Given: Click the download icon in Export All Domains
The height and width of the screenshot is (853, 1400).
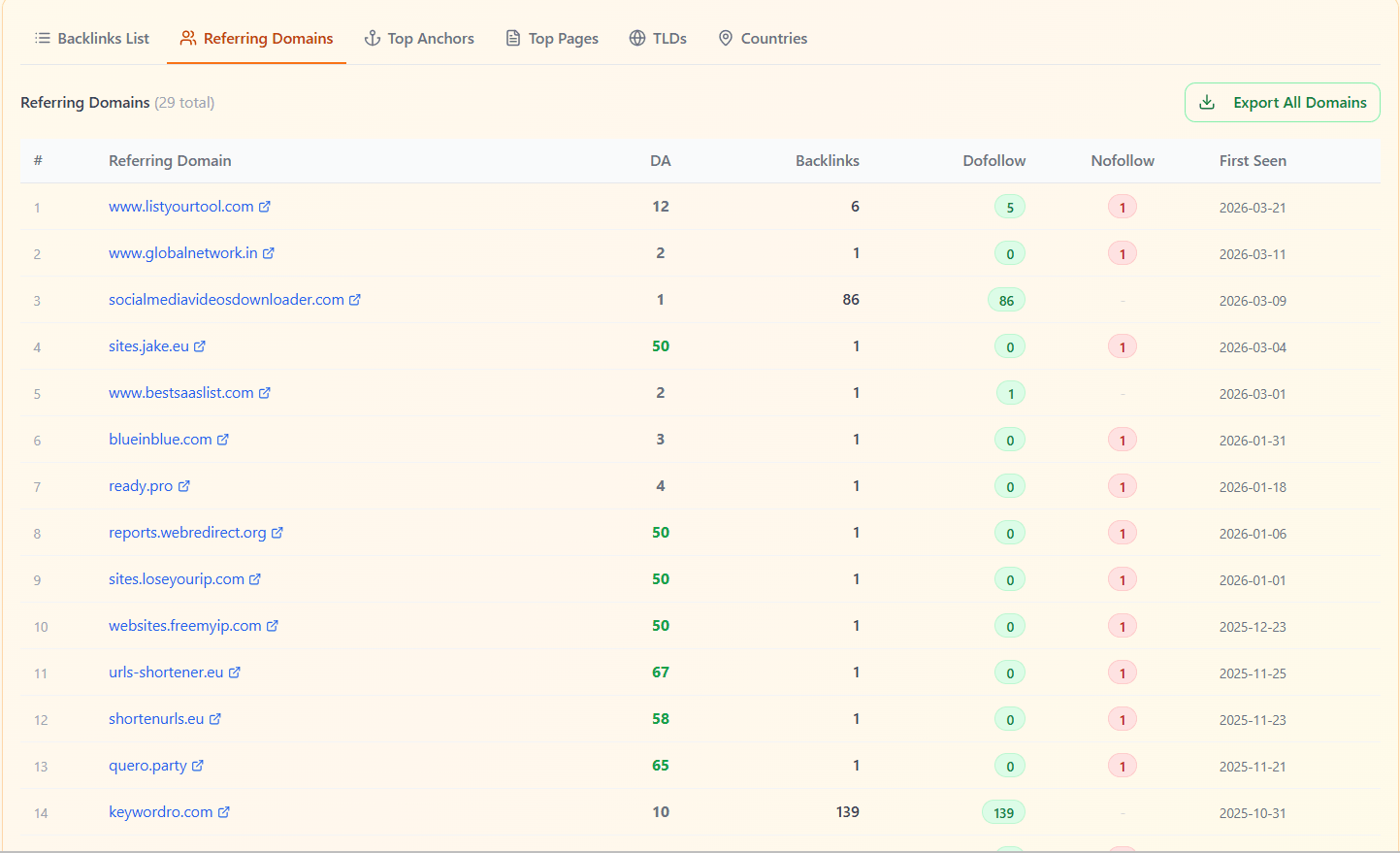Looking at the screenshot, I should tap(1208, 102).
